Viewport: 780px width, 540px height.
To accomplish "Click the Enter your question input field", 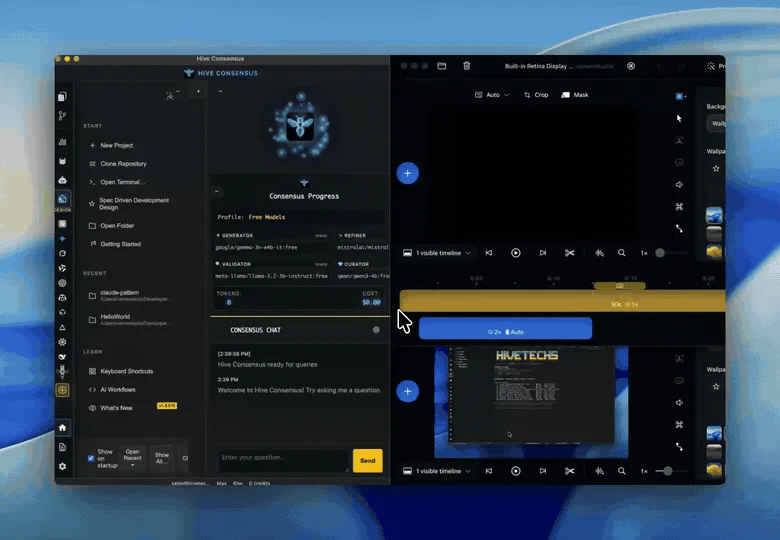I will click(283, 460).
